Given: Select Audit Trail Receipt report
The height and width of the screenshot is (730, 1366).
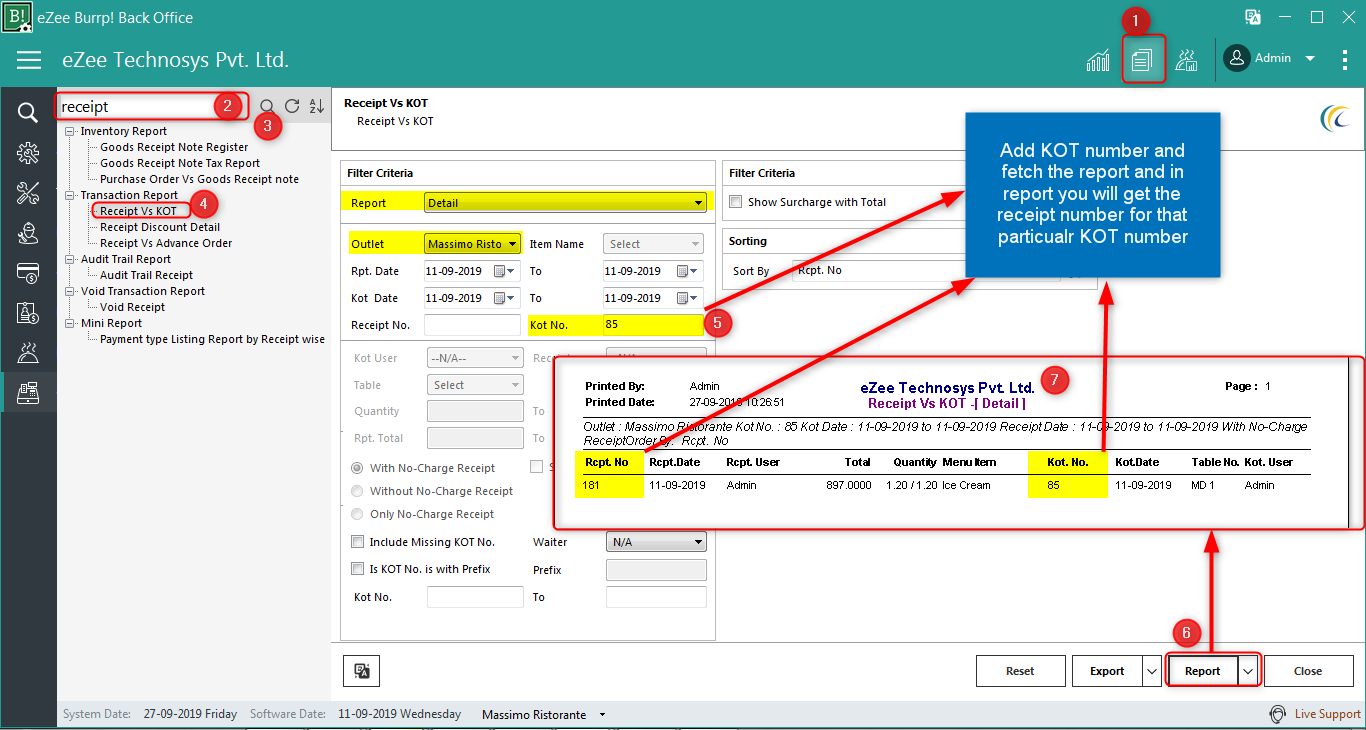Looking at the screenshot, I should pos(146,275).
